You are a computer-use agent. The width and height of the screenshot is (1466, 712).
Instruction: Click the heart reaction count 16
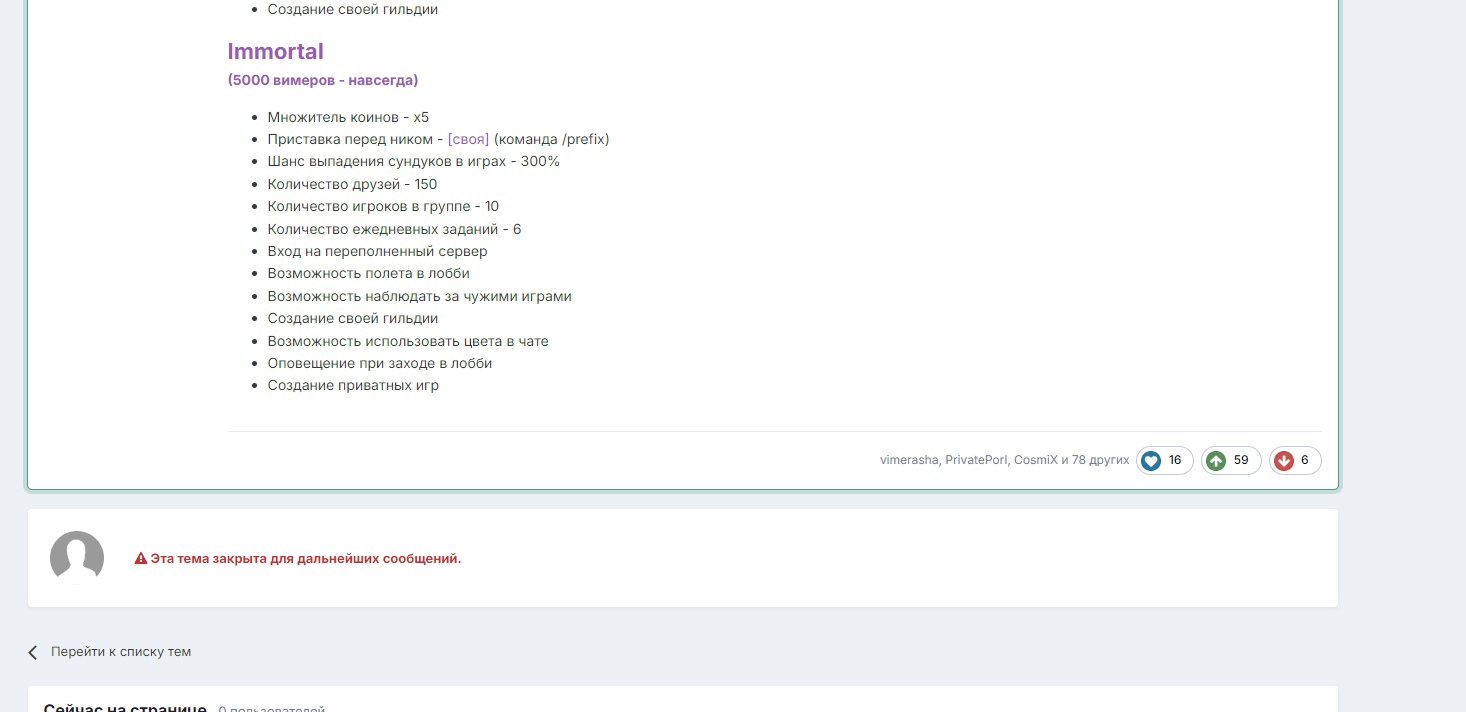click(1175, 460)
